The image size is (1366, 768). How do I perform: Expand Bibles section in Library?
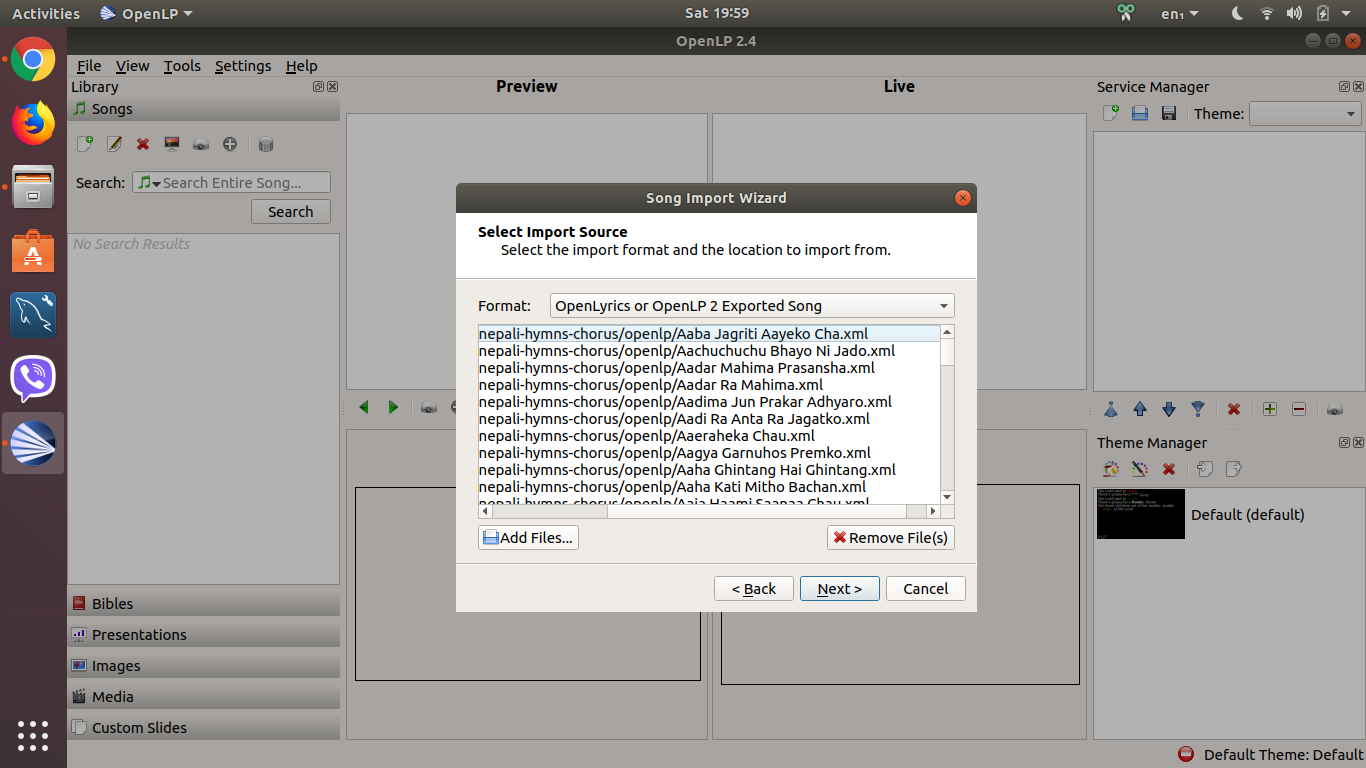[x=204, y=603]
